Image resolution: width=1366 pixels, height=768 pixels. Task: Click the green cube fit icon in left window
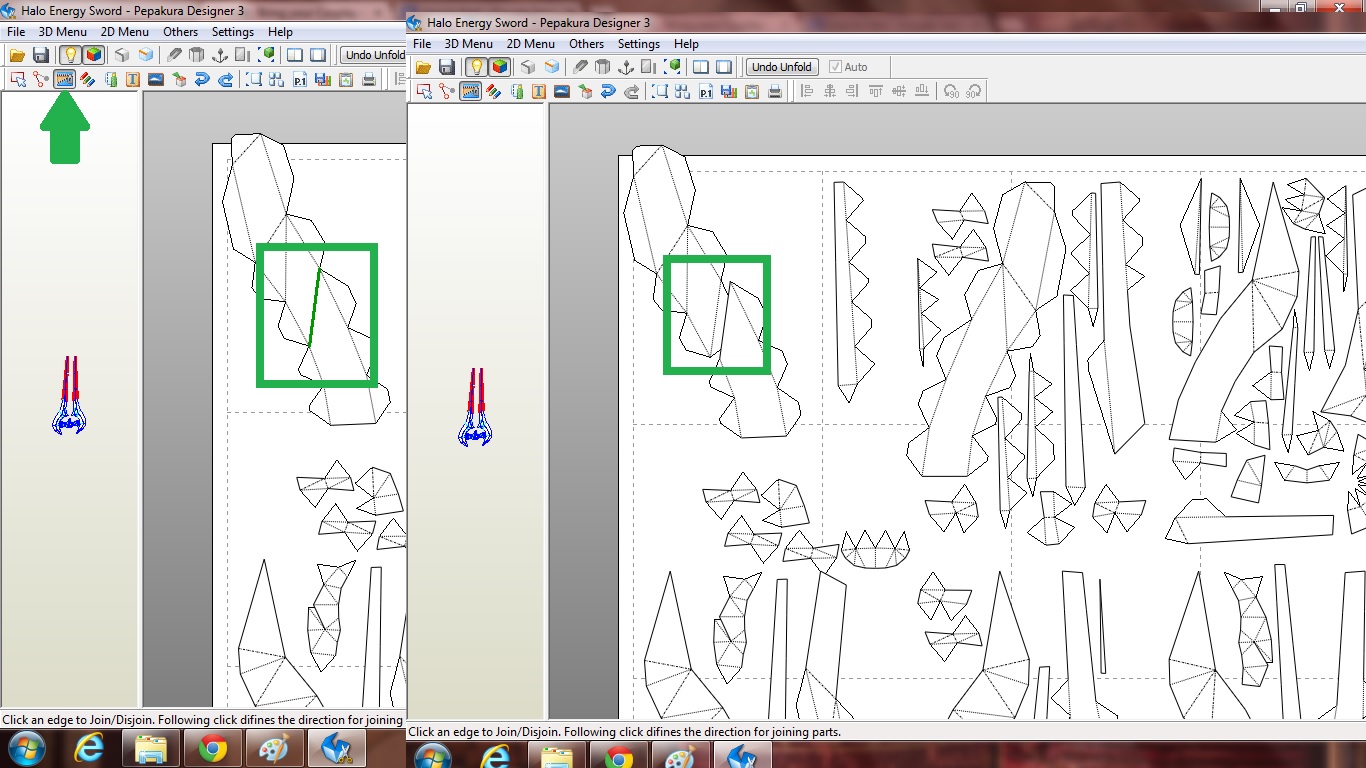[268, 54]
